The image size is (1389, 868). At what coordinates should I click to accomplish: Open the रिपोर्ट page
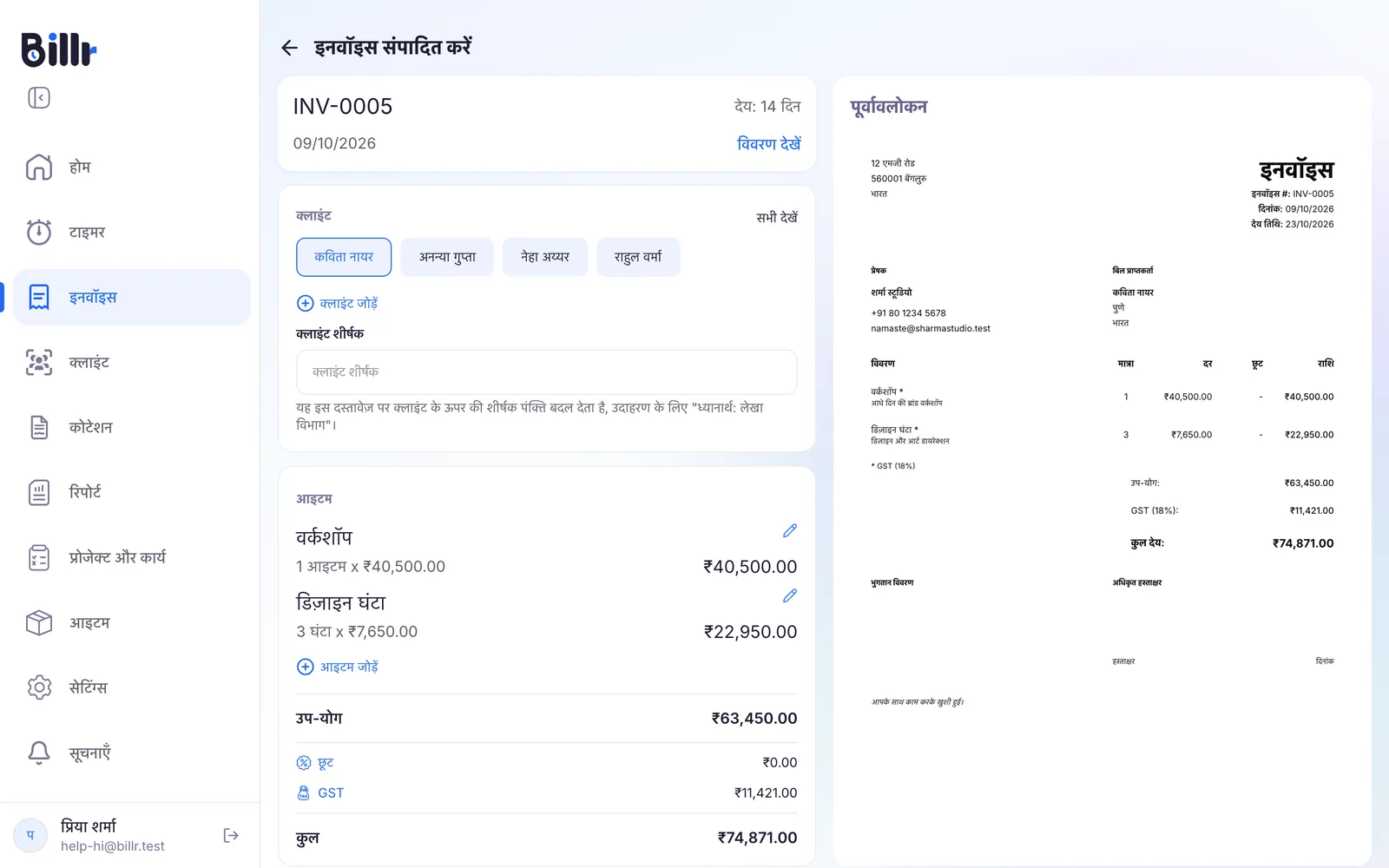132,492
